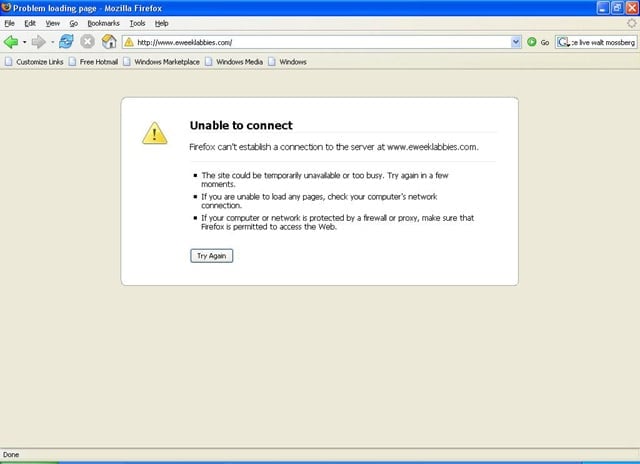
Task: Click the Unable to connect heading
Action: (241, 125)
